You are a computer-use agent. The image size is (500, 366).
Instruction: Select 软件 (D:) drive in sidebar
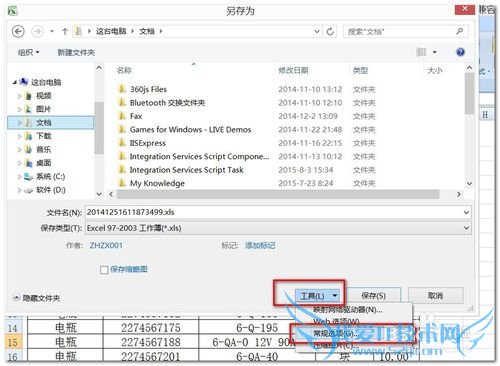tap(51, 190)
